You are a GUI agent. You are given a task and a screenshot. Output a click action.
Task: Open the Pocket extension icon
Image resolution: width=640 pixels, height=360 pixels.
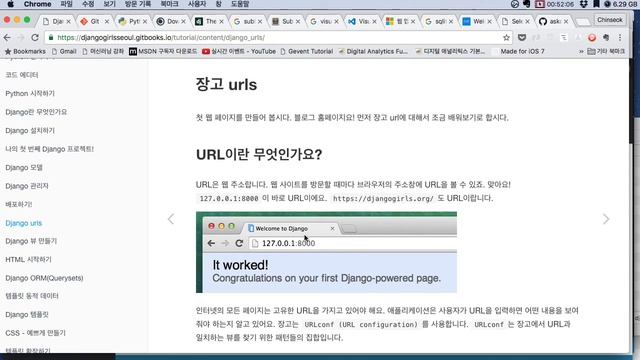pyautogui.click(x=522, y=38)
